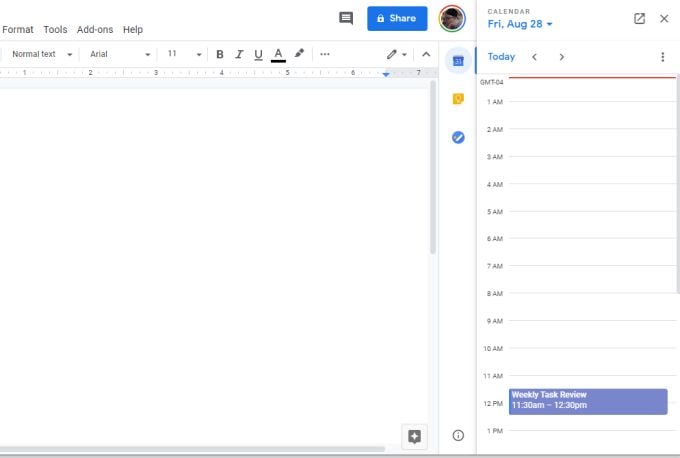
Task: Toggle italic formatting
Action: 239,54
